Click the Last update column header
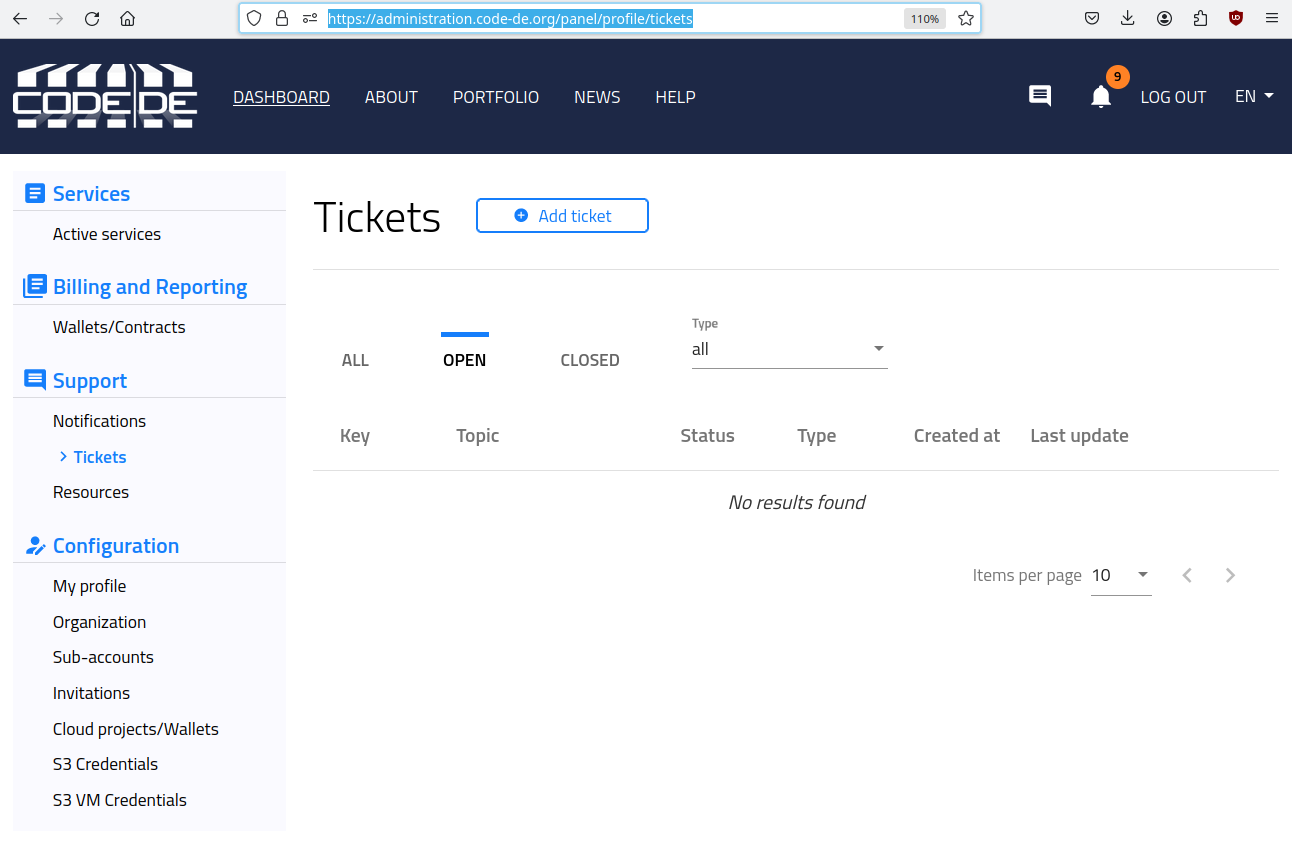The width and height of the screenshot is (1292, 864). tap(1079, 436)
